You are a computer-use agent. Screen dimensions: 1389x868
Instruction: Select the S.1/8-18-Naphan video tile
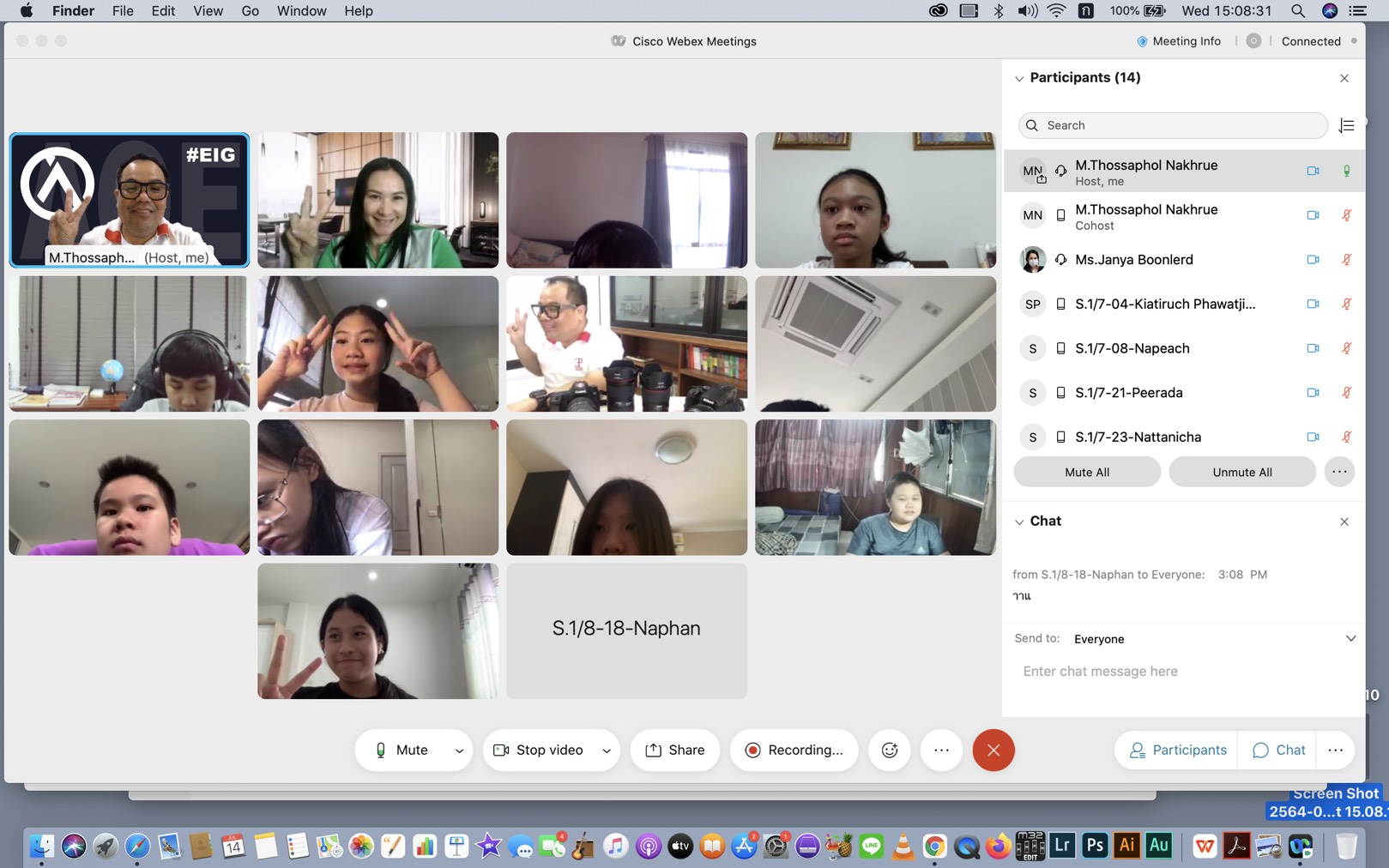point(626,630)
